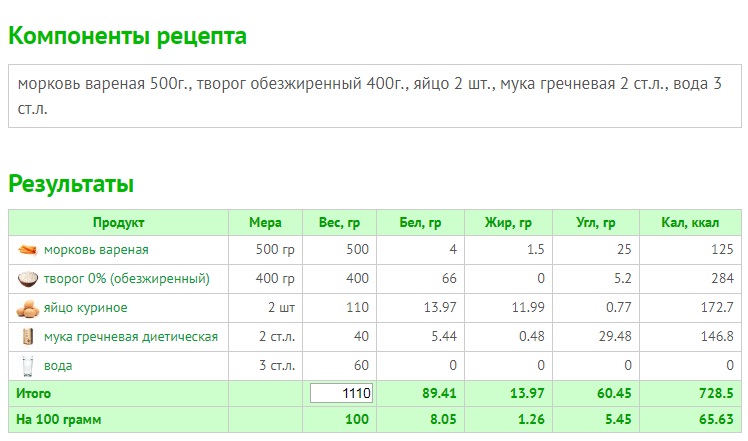Click the per-100g carbs value 5.45
Screen dimensions: 748x441
[x=619, y=420]
